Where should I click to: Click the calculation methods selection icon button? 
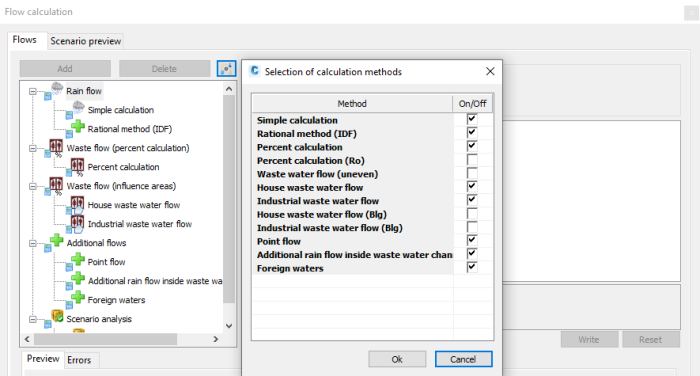click(x=226, y=69)
